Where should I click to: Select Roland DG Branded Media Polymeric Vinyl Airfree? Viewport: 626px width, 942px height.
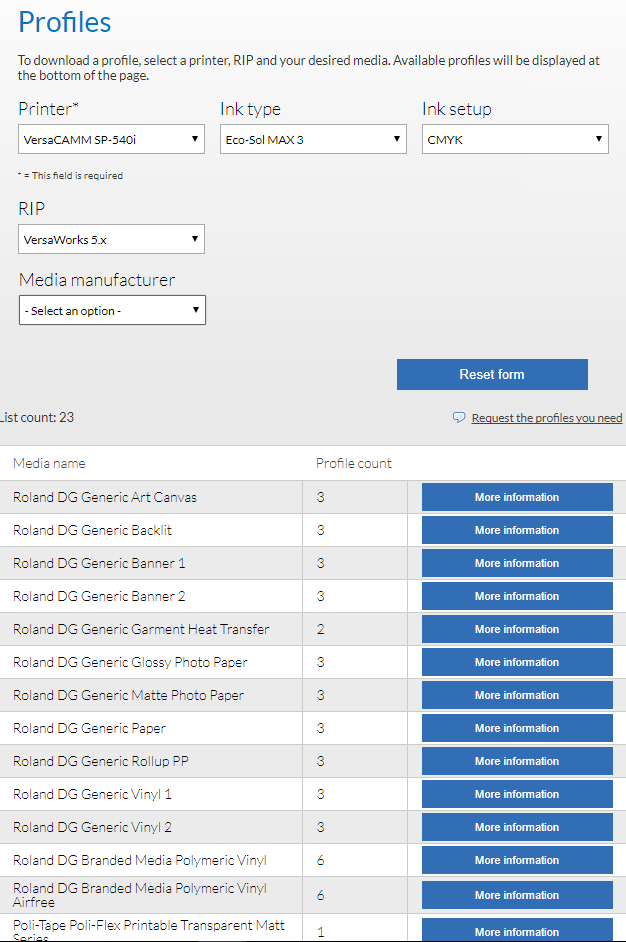click(x=140, y=895)
